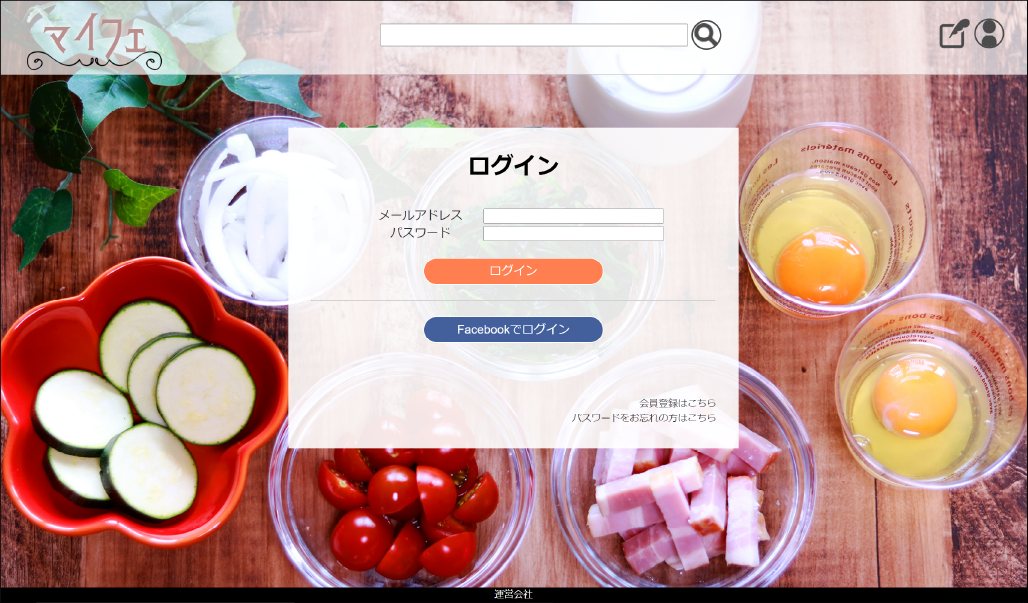
Task: Focus the top search text box
Action: pos(534,35)
